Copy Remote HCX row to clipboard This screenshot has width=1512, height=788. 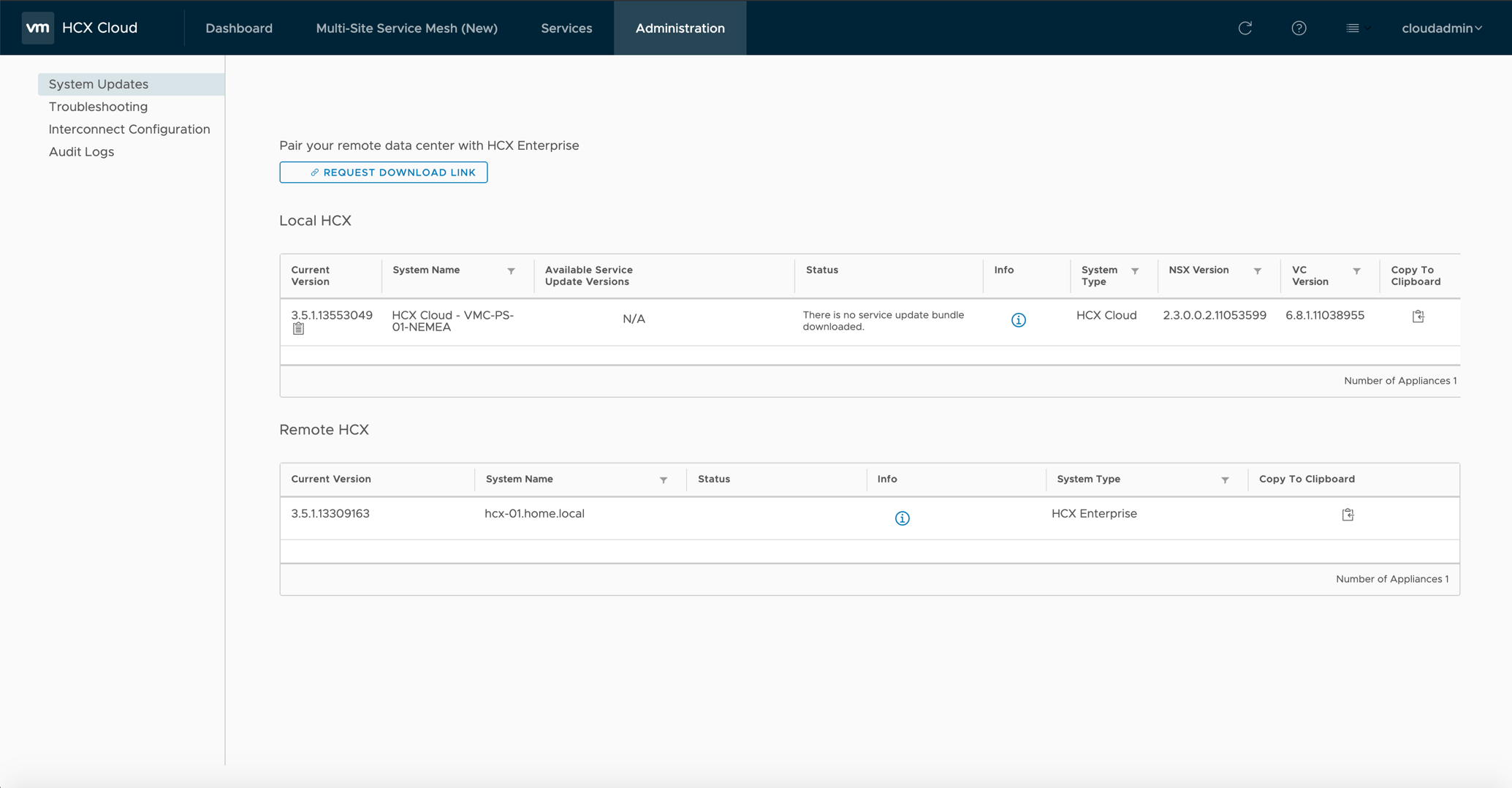(x=1348, y=515)
